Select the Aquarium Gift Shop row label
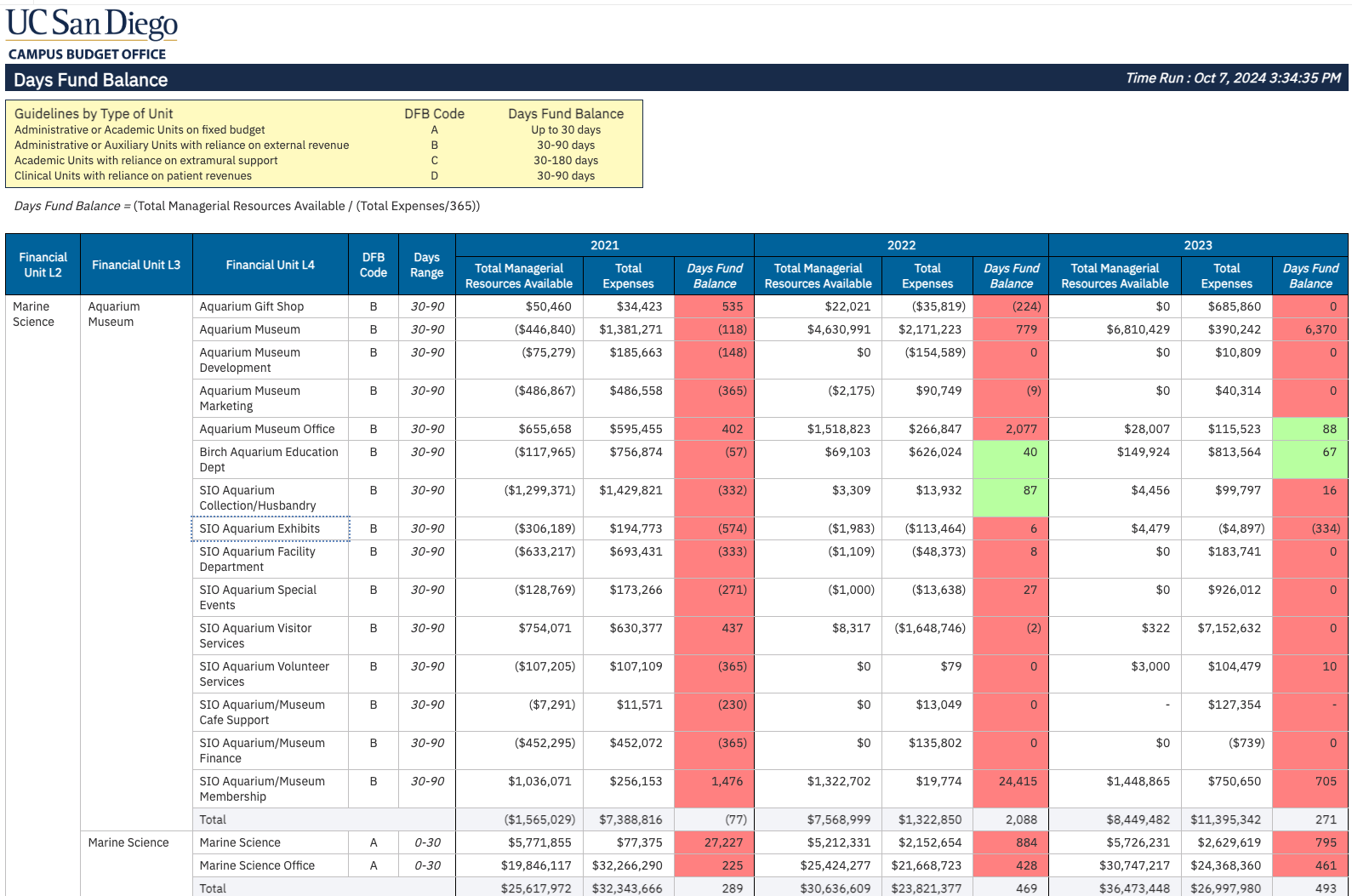1352x896 pixels. pos(252,306)
